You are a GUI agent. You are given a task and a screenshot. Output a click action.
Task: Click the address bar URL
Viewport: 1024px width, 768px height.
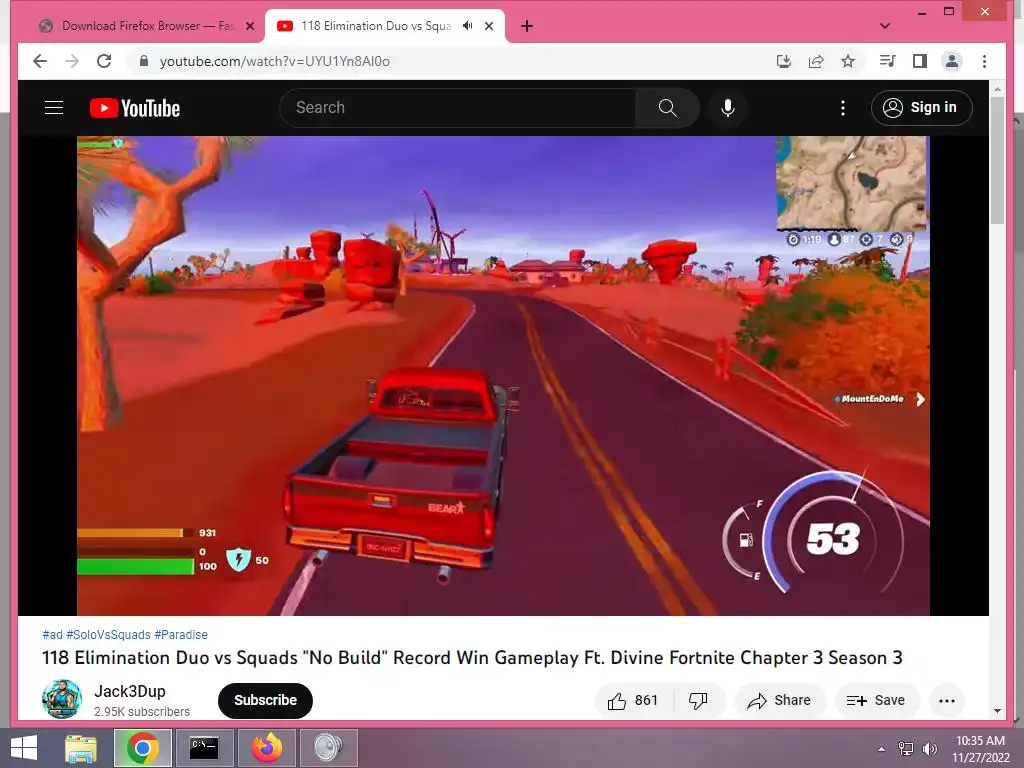coord(275,61)
